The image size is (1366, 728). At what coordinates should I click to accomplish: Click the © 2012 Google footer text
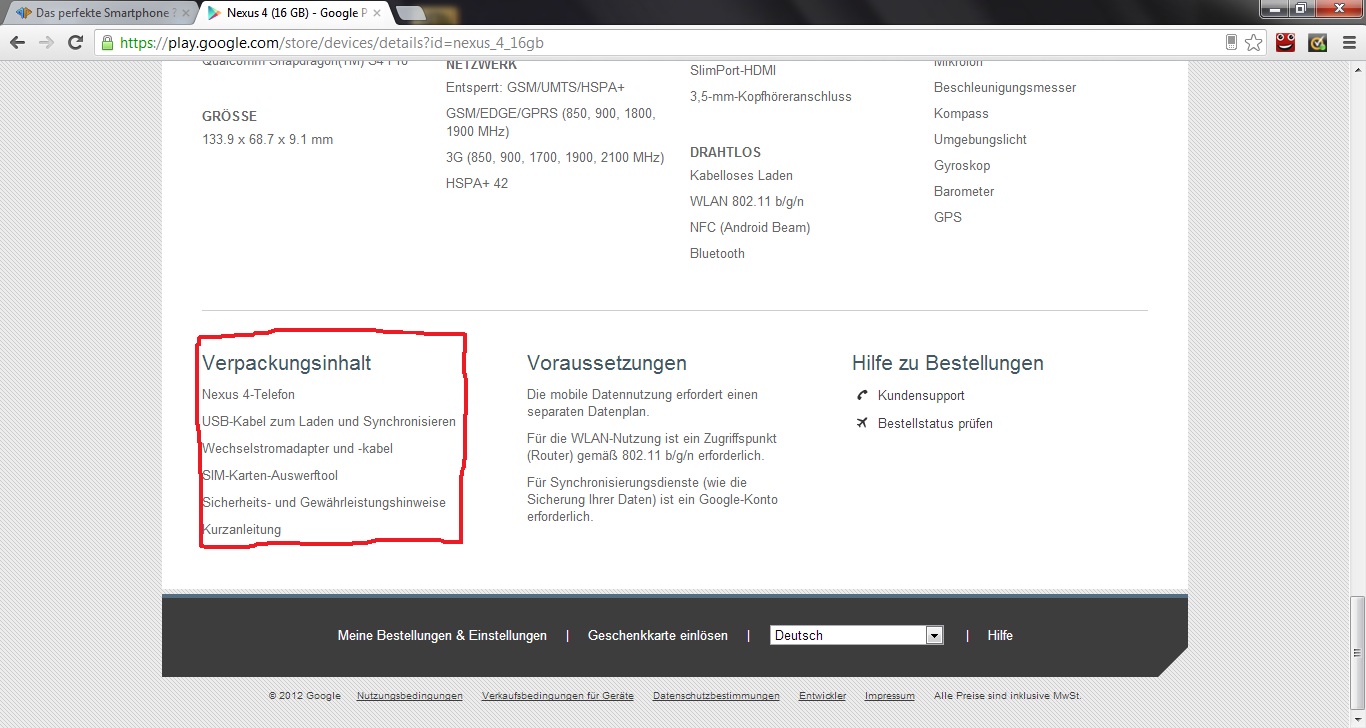pos(305,696)
